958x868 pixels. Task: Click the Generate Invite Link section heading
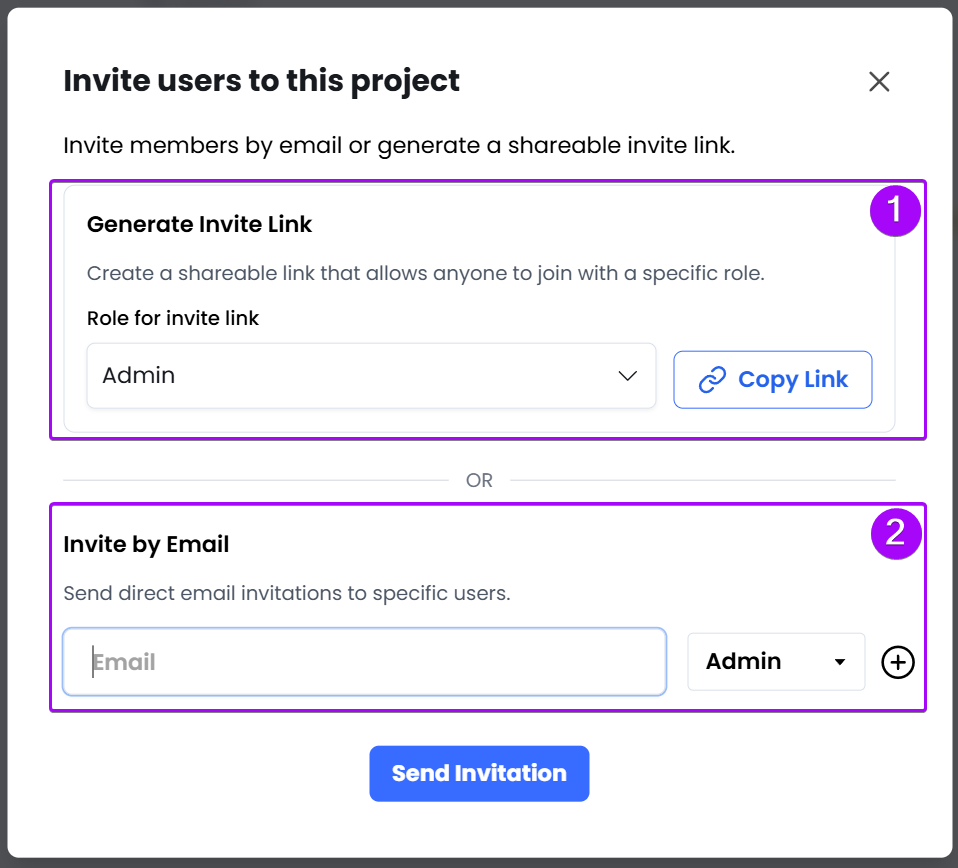coord(199,224)
